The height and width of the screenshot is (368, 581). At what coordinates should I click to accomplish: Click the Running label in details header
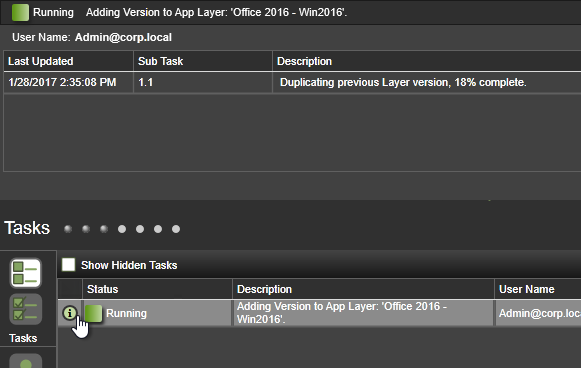[53, 12]
